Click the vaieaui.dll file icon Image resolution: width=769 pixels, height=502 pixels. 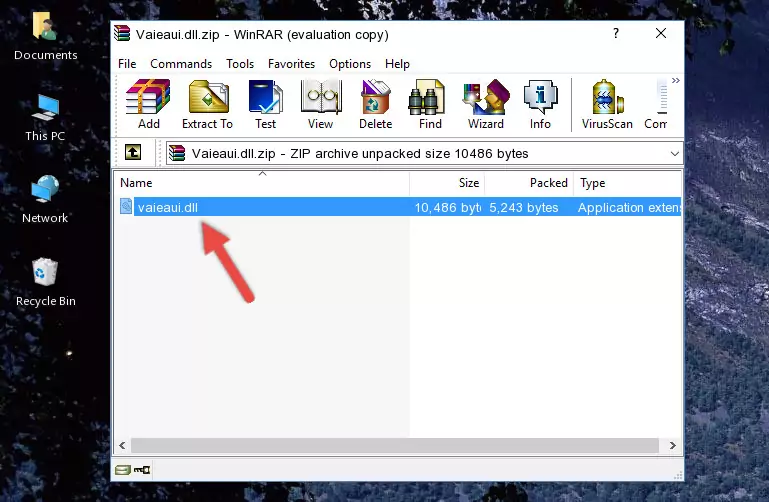pos(126,206)
